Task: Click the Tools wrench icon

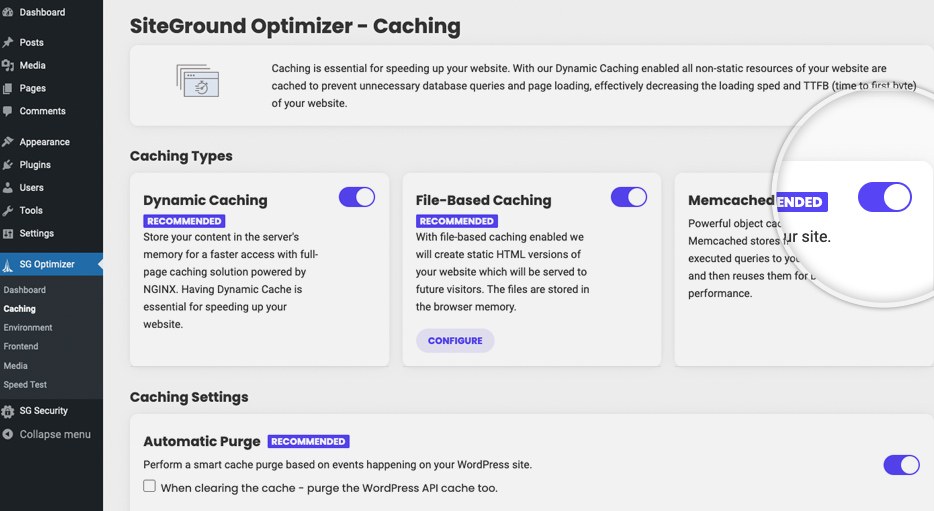Action: coord(8,210)
